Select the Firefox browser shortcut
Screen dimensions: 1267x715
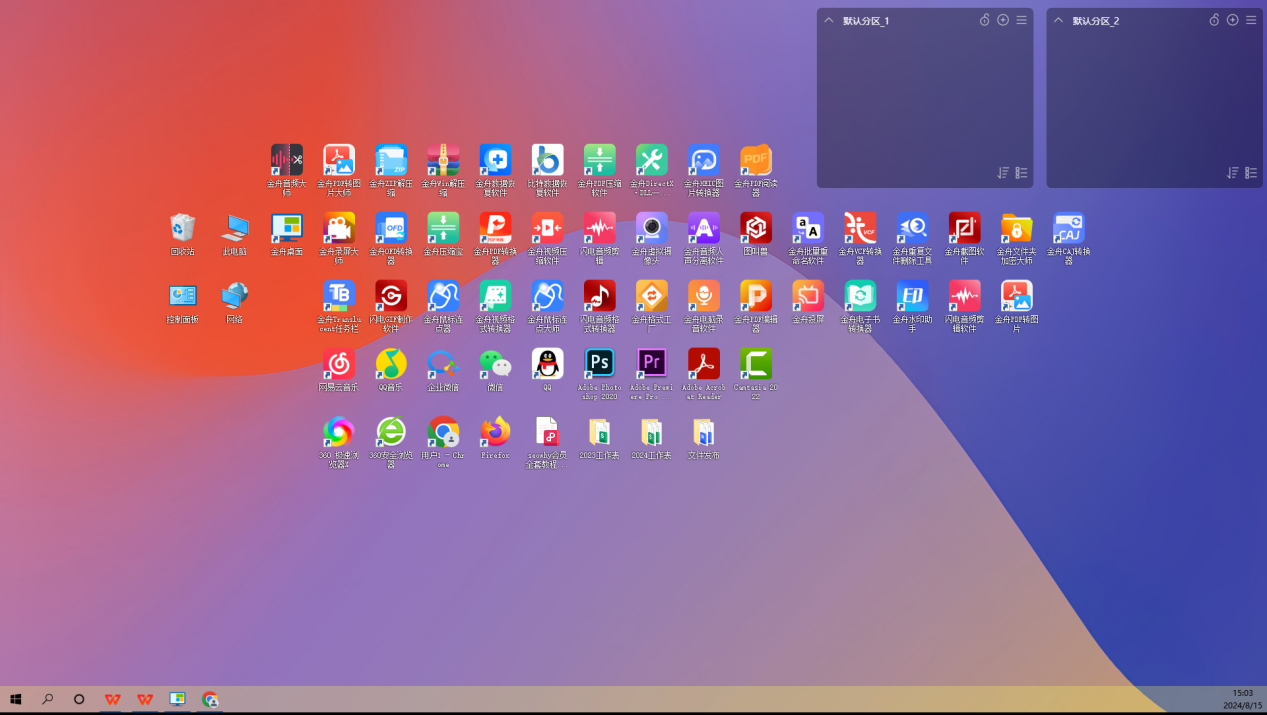point(495,431)
